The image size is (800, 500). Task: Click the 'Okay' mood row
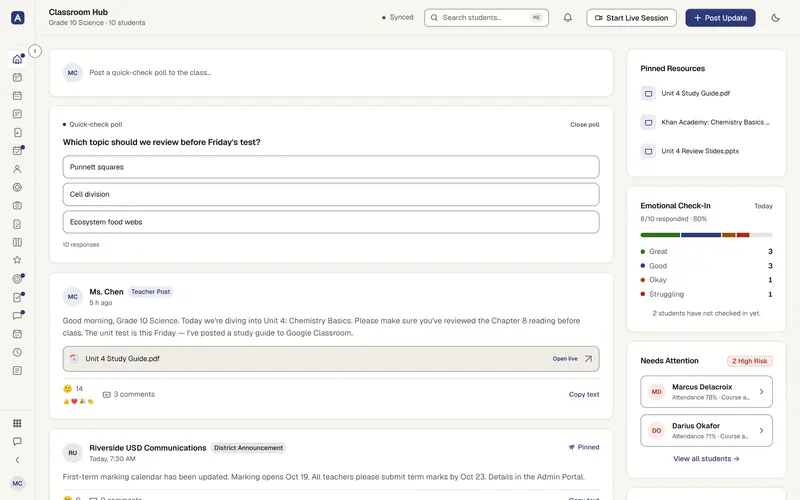pyautogui.click(x=706, y=280)
